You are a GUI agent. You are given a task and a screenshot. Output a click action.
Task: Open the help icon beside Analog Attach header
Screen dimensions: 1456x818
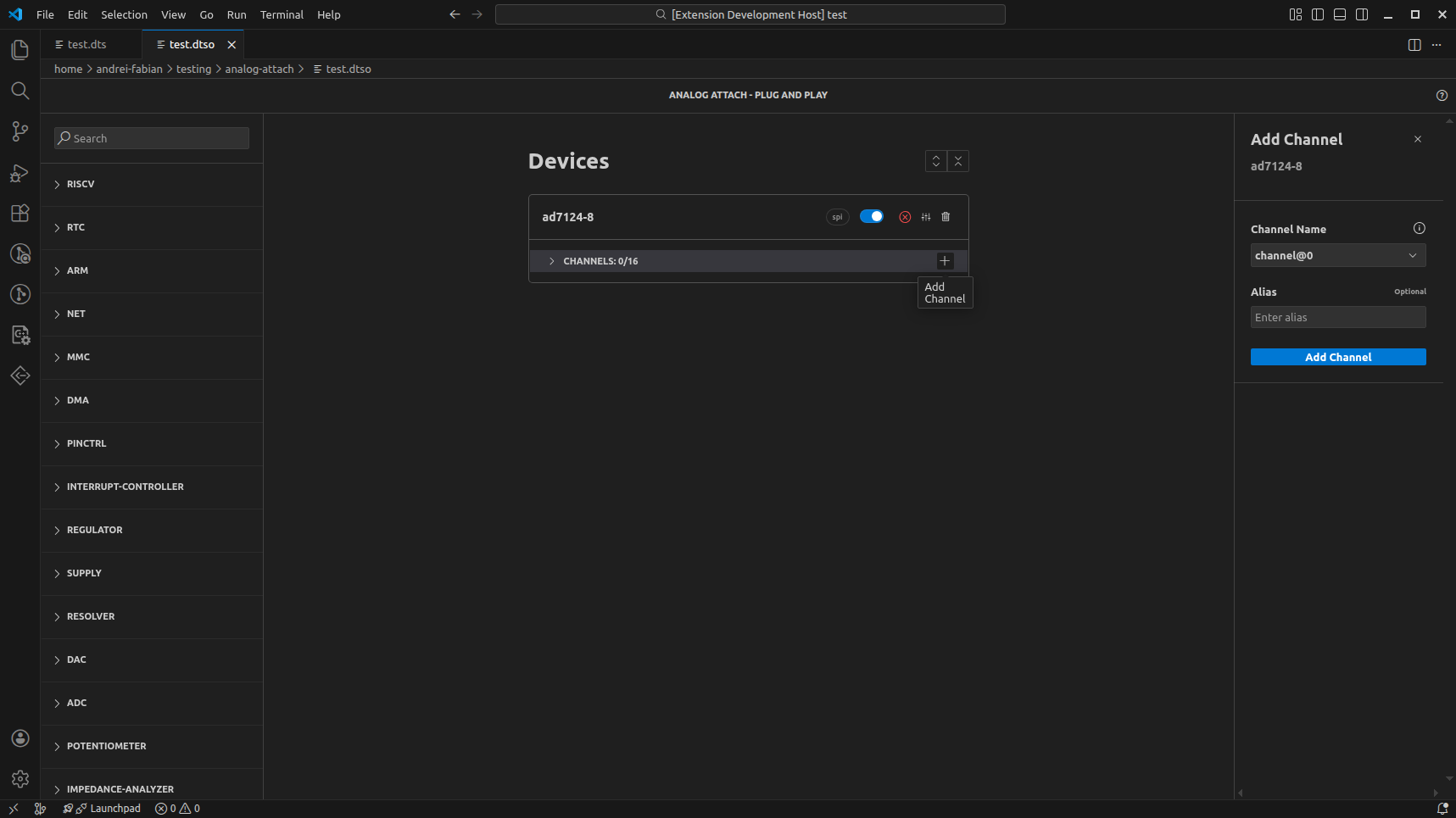[1442, 95]
